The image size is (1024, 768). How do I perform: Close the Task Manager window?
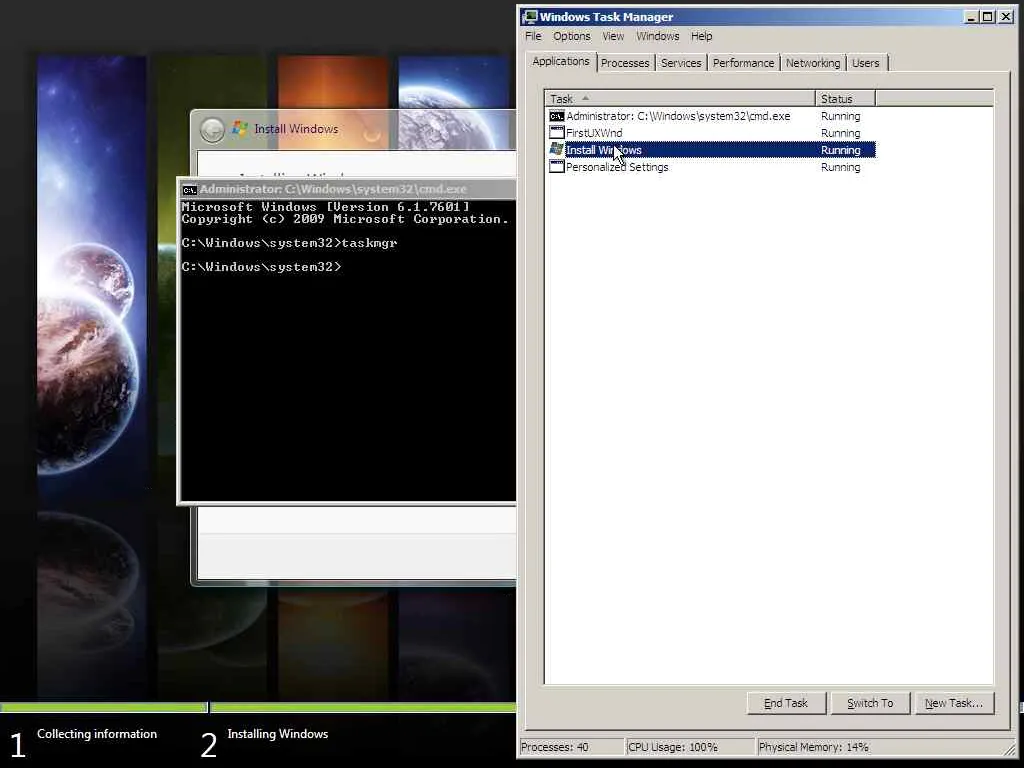coord(1006,17)
